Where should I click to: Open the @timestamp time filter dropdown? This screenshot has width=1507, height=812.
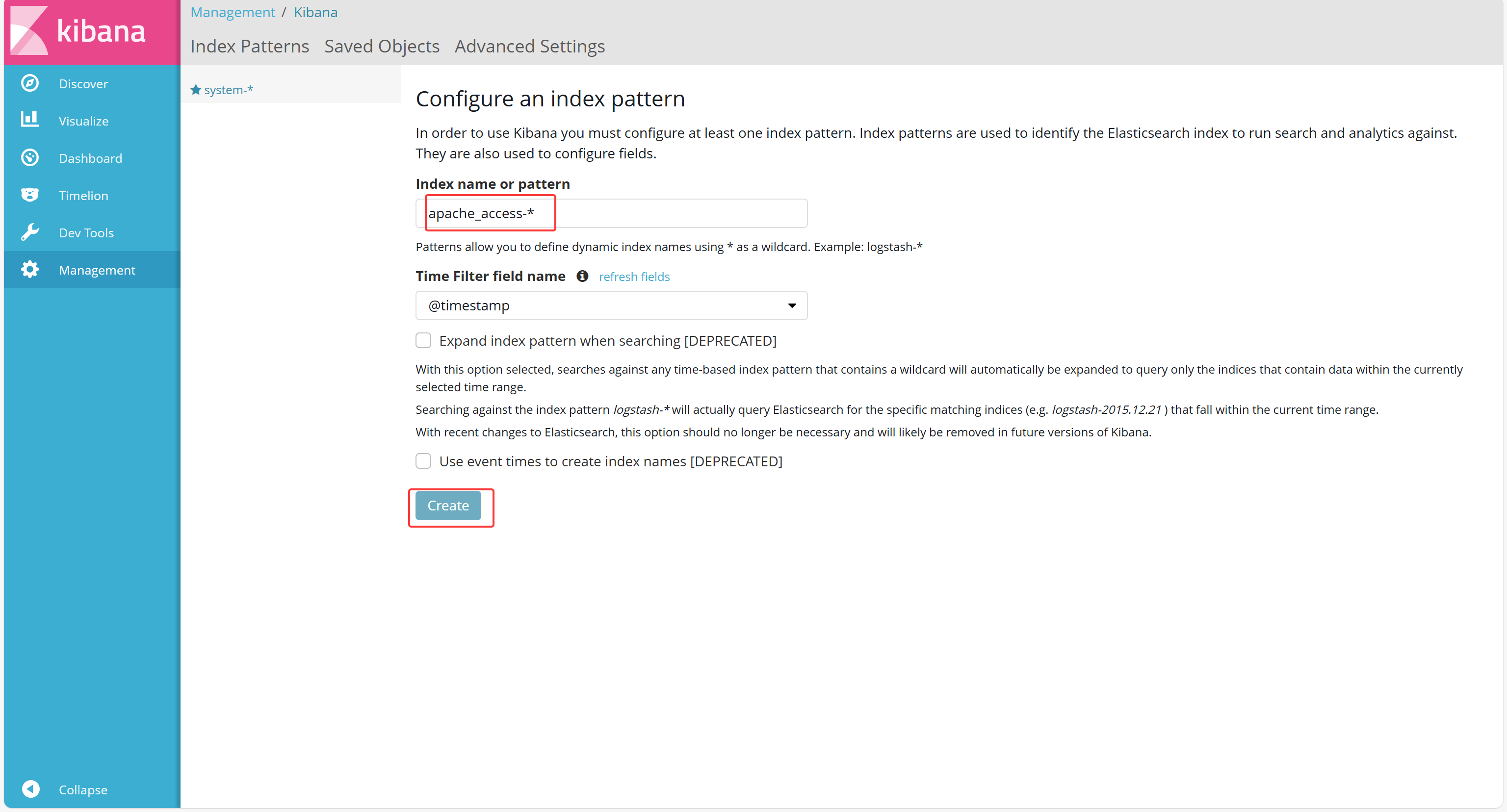611,306
